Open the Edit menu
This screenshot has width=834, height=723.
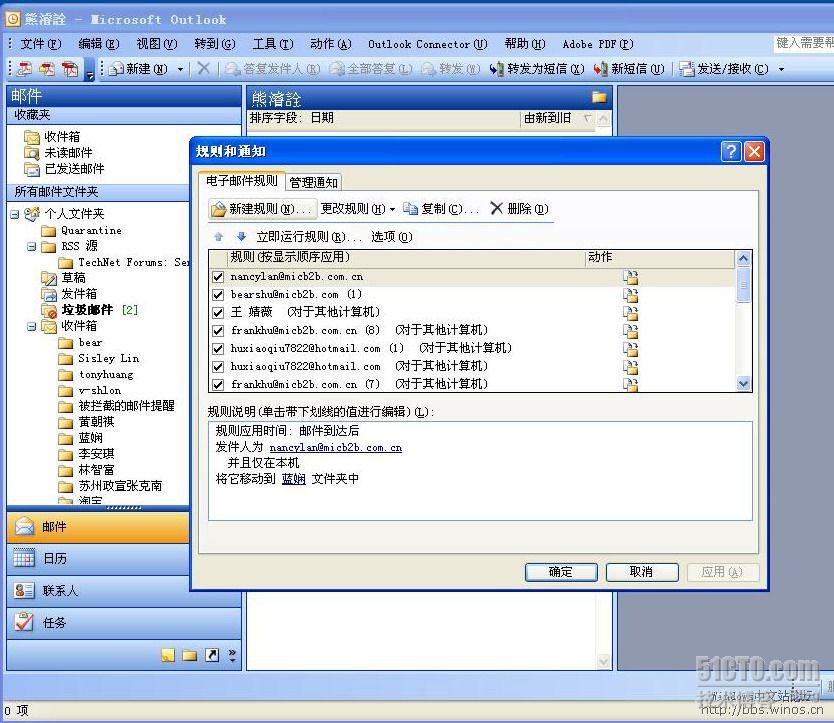(98, 44)
